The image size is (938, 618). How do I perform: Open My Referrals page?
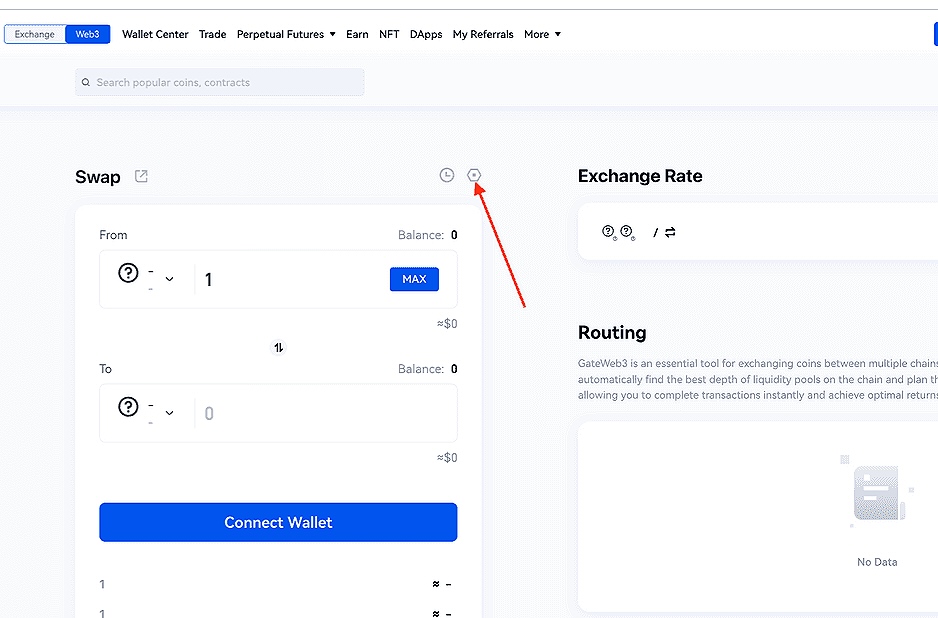coord(483,34)
